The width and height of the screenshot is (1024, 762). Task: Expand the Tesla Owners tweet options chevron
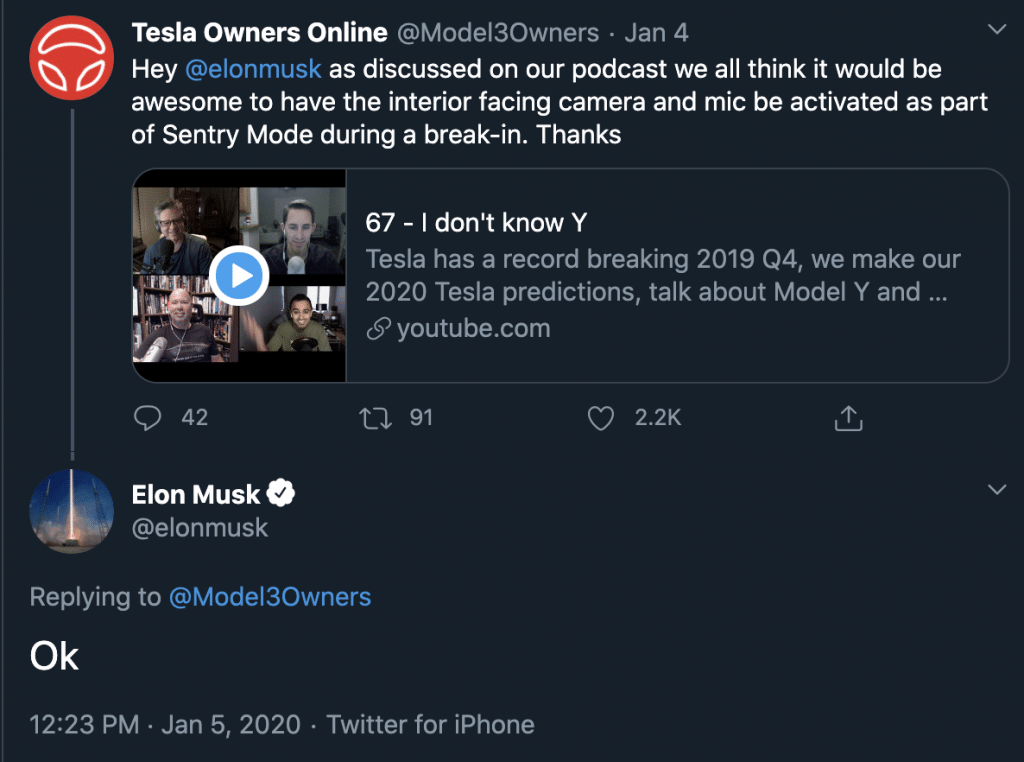996,30
